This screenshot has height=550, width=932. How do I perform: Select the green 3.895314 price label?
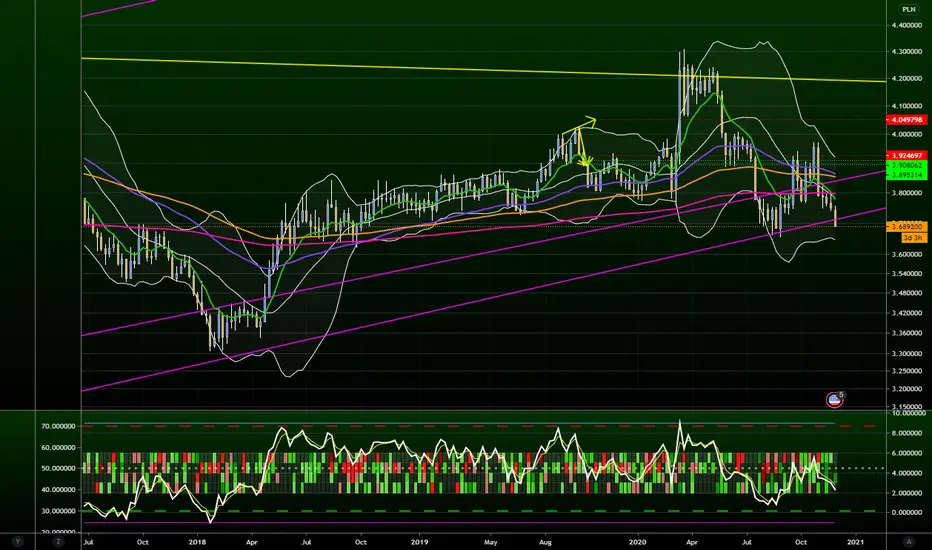906,175
